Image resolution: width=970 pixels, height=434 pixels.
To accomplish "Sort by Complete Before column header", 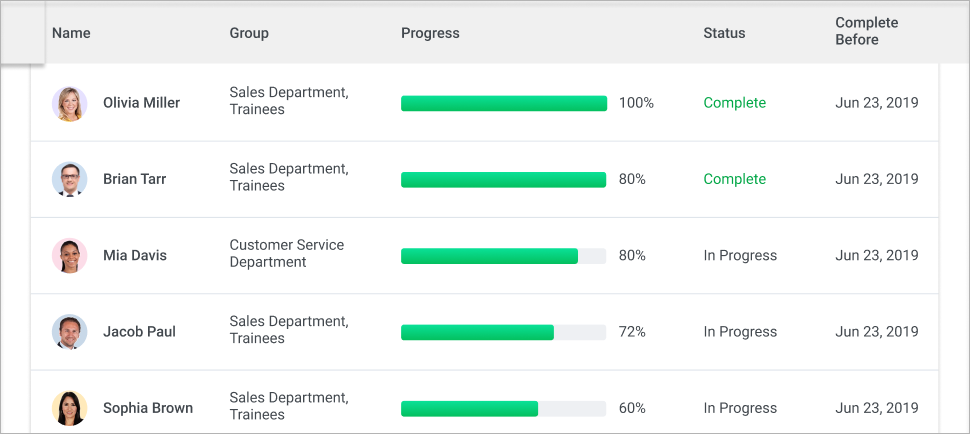I will point(866,31).
